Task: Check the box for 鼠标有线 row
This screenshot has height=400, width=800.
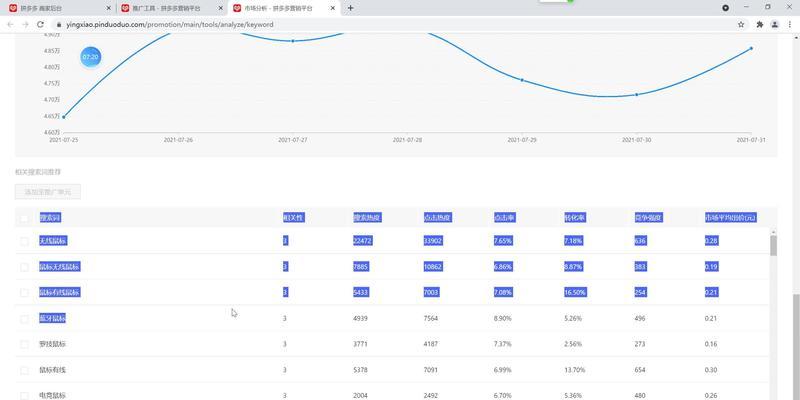Action: click(x=24, y=370)
